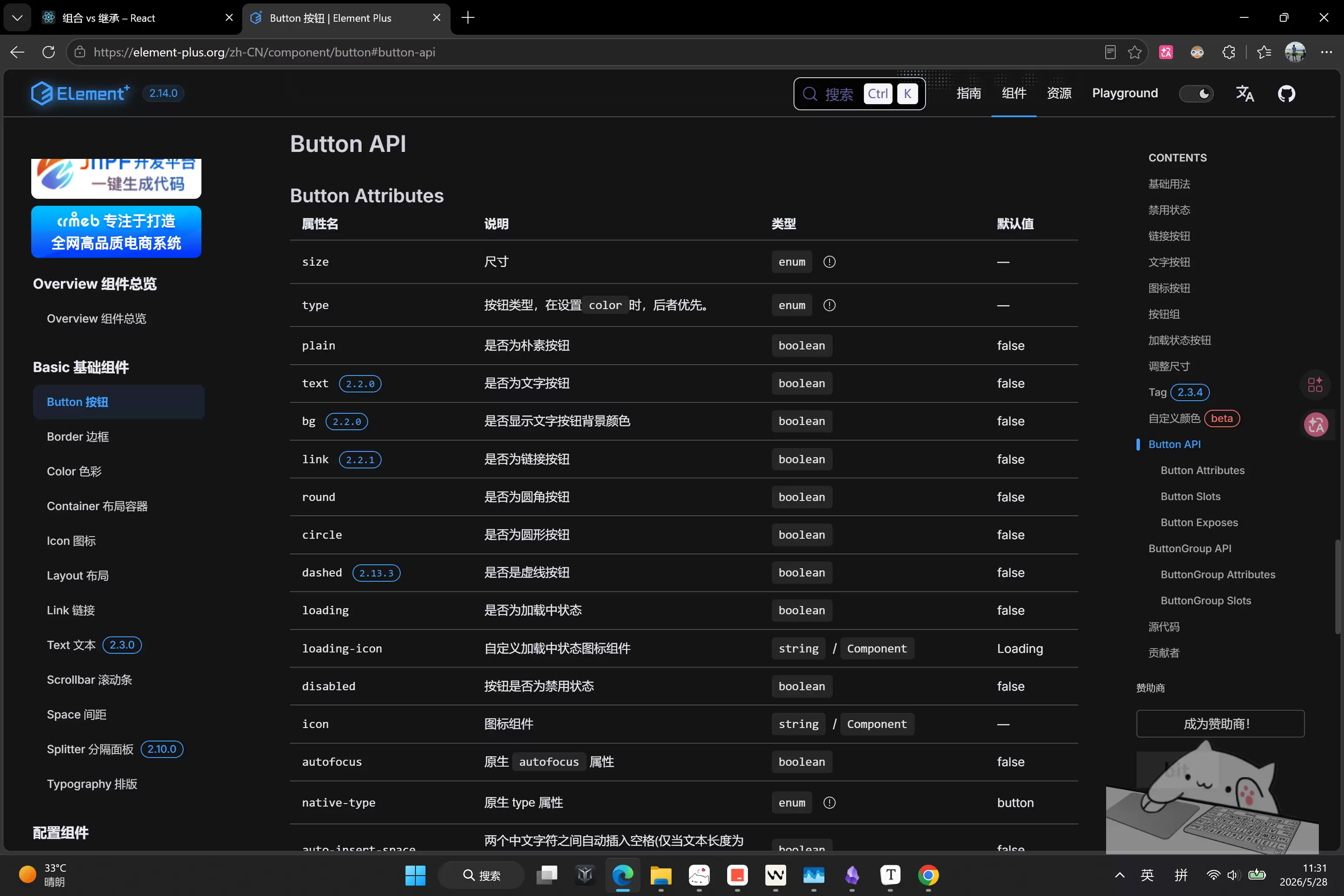This screenshot has height=896, width=1344.
Task: Click the 成为赞助商! button
Action: tap(1220, 723)
